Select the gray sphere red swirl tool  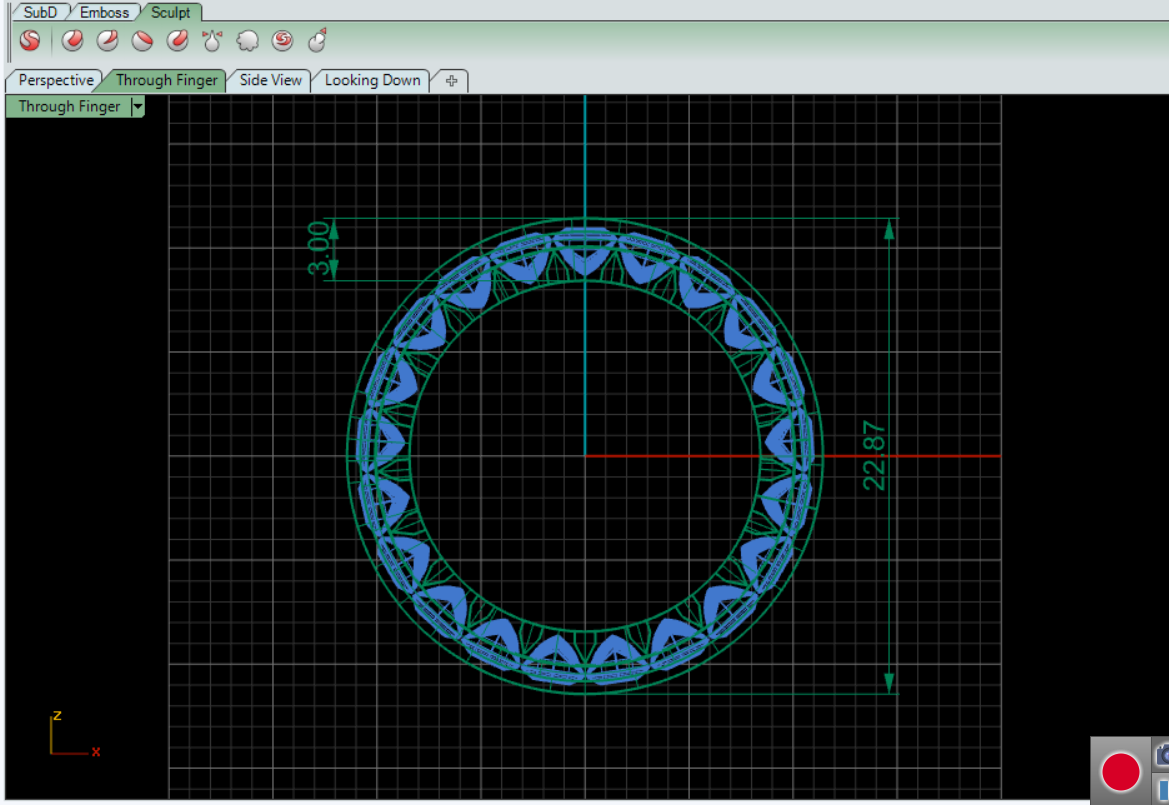click(282, 41)
